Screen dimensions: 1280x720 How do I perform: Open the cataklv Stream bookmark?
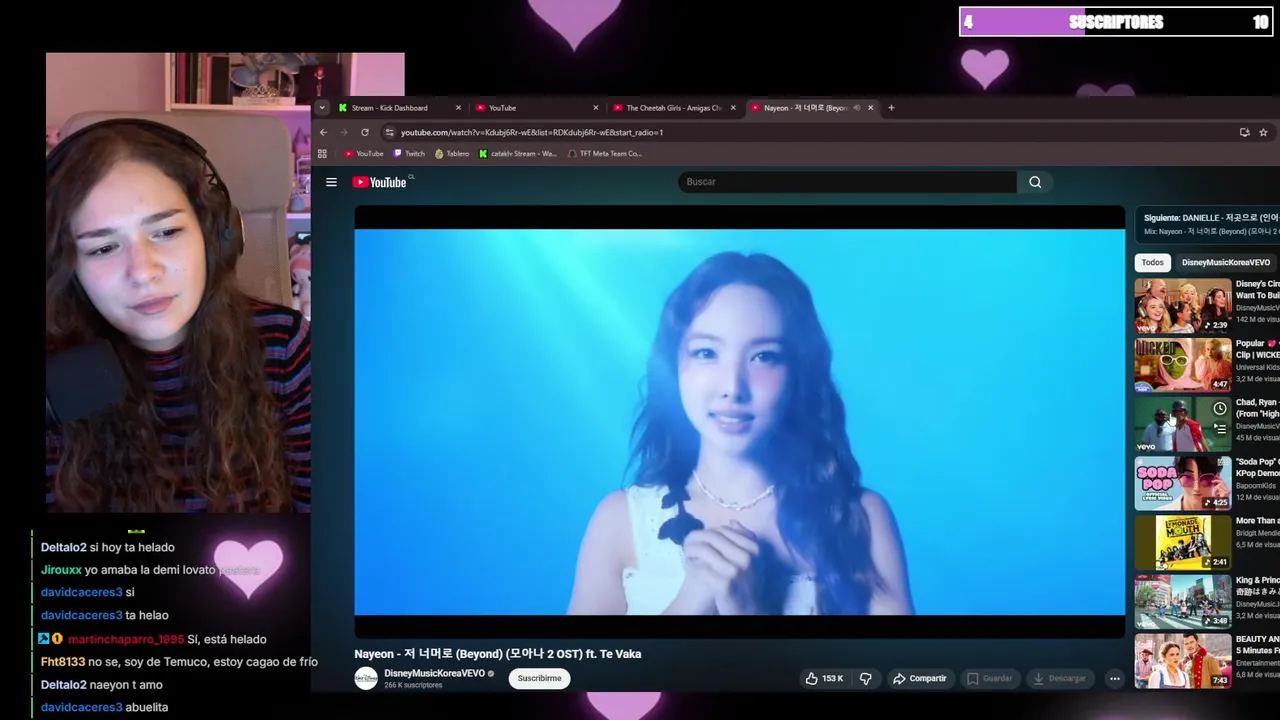[518, 154]
